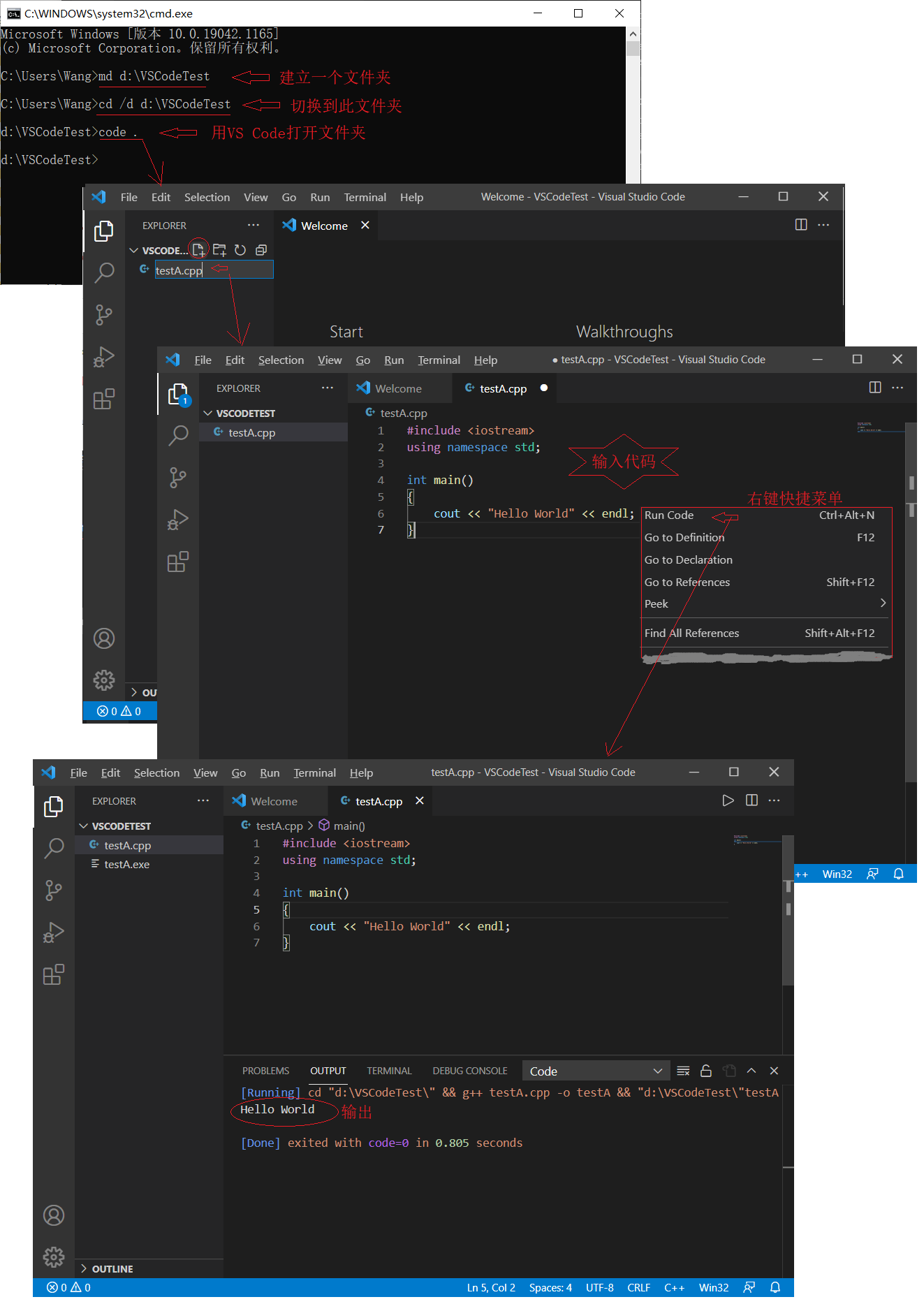Open Explorer more actions in the Welcome window

[254, 225]
